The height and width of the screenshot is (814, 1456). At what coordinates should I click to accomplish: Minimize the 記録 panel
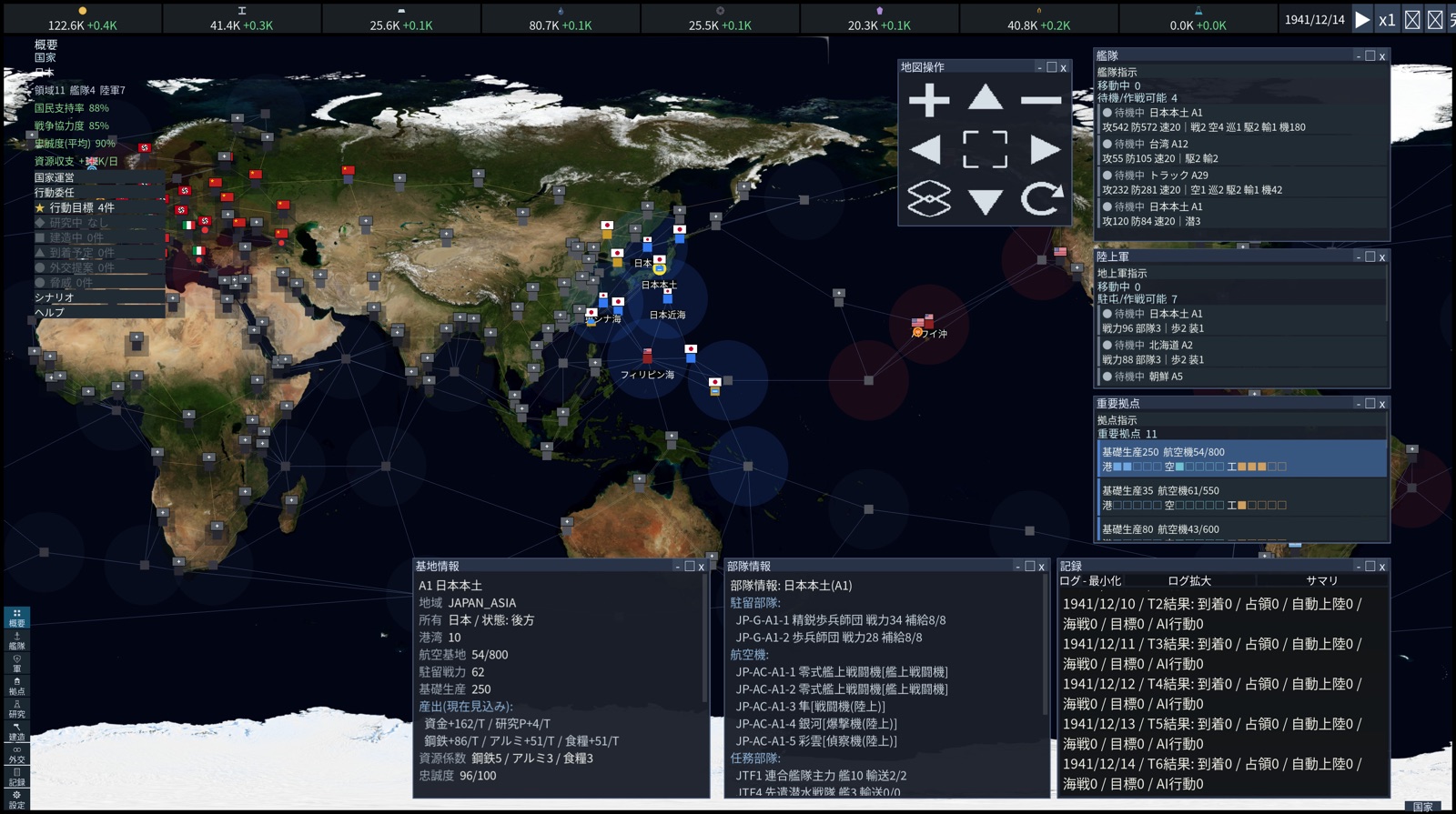1359,567
